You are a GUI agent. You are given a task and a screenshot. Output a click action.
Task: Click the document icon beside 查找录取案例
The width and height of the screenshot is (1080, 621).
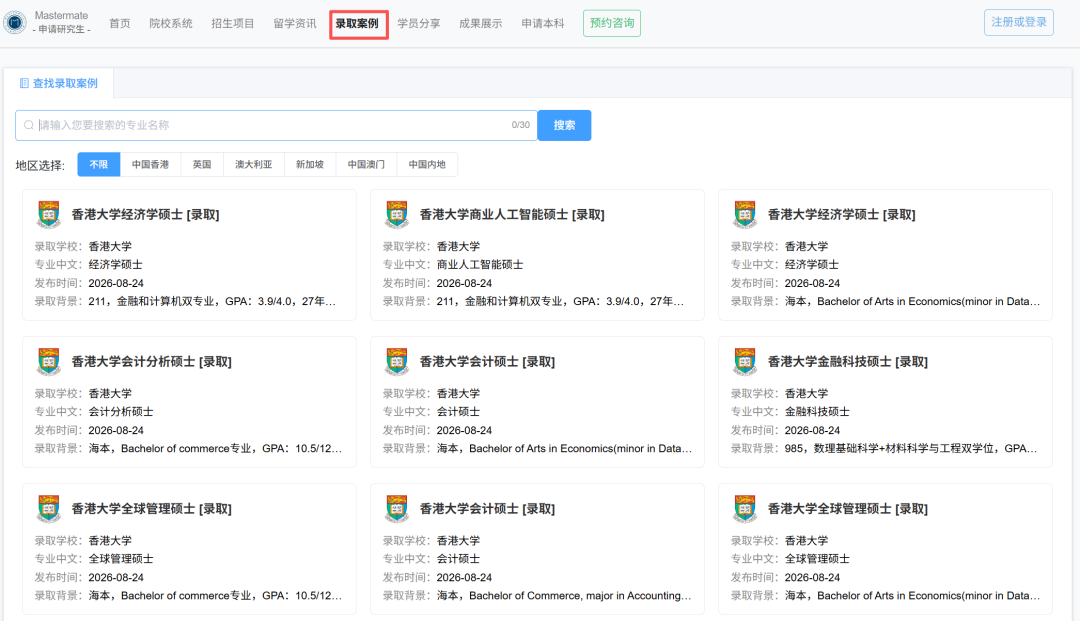[24, 83]
